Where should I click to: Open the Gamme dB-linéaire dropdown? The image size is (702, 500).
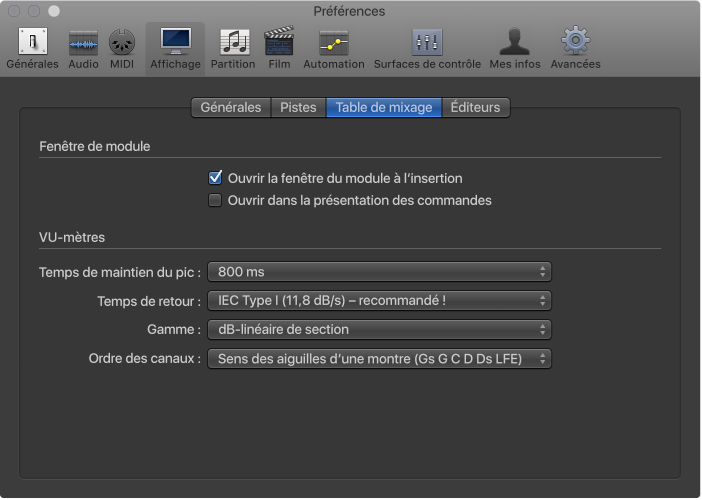tap(380, 329)
